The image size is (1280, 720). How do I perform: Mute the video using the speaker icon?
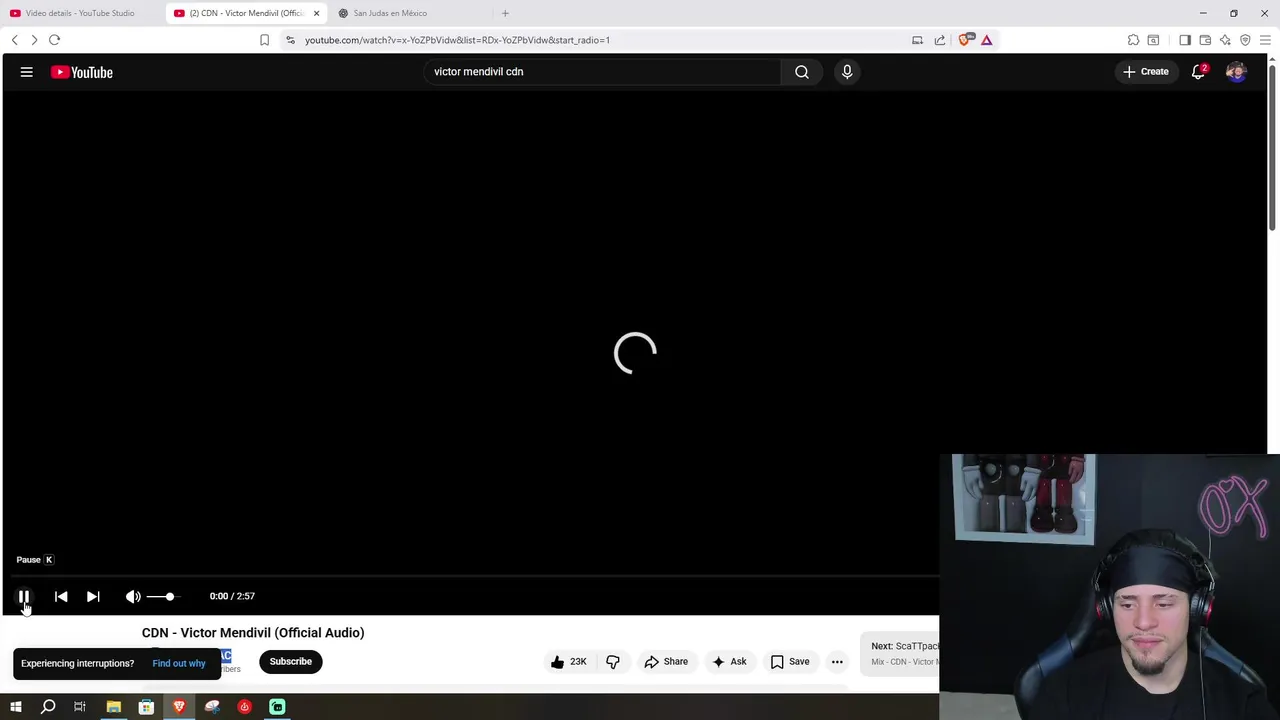coord(133,596)
